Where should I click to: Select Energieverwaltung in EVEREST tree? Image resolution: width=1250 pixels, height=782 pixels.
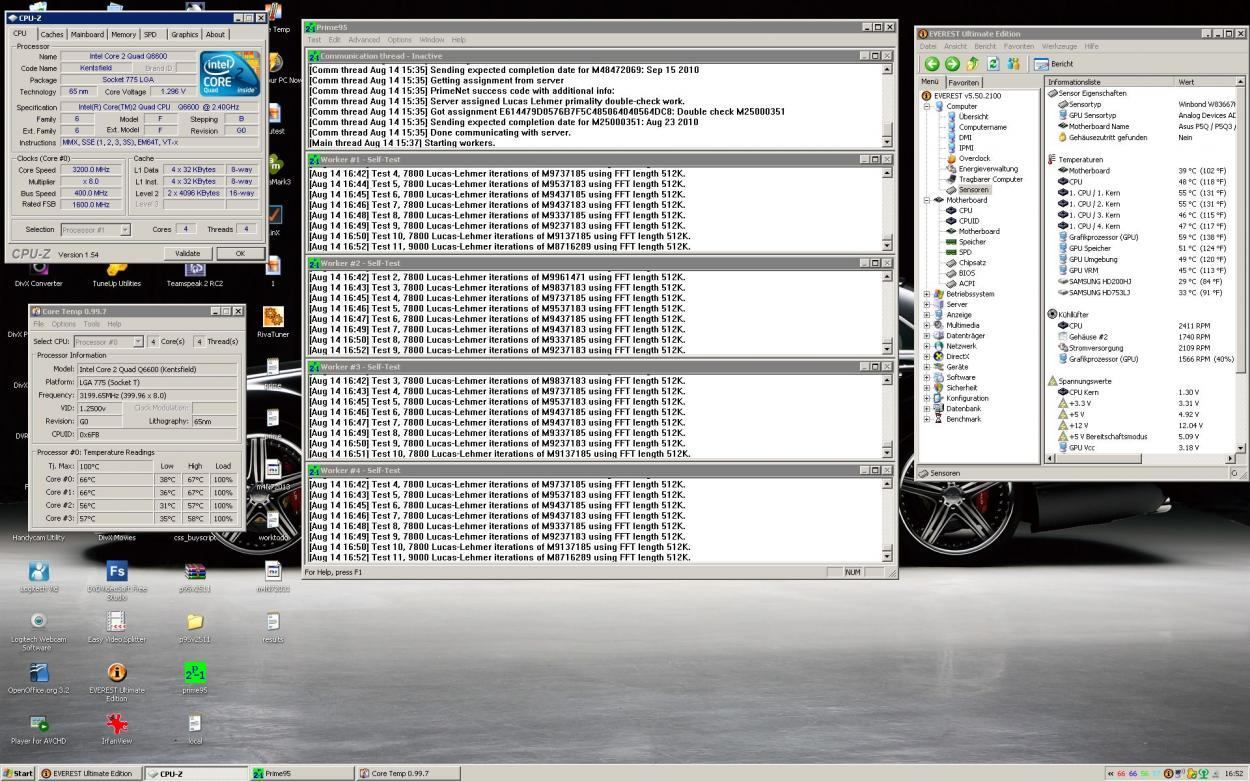(x=988, y=168)
